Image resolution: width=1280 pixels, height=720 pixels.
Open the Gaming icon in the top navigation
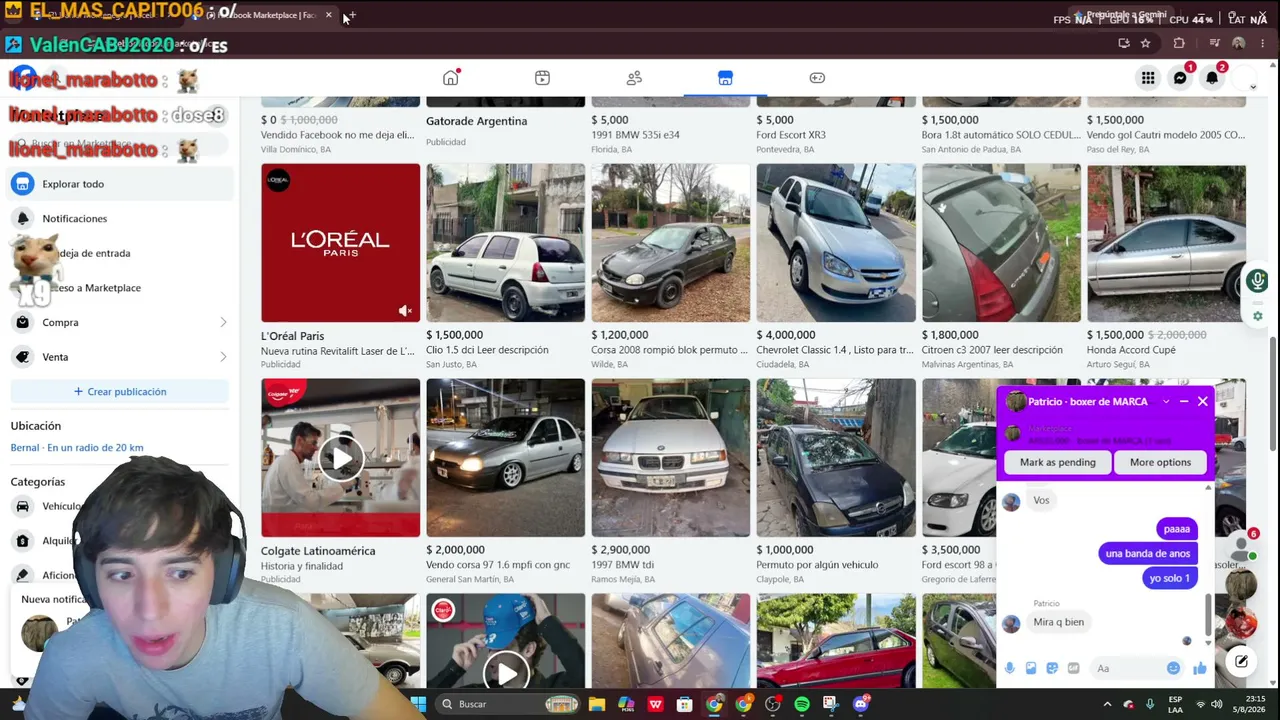point(817,78)
